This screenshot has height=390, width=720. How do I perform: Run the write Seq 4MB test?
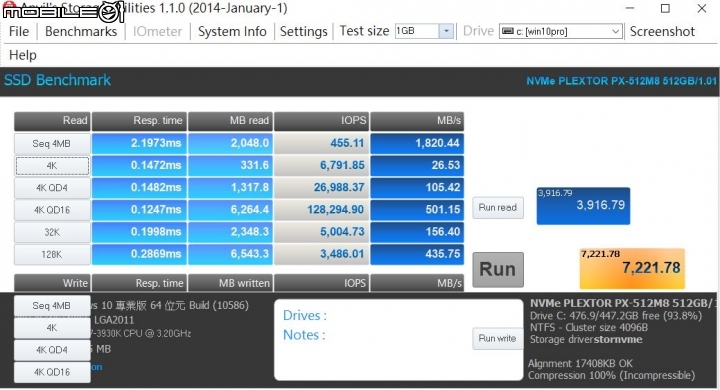click(x=52, y=305)
